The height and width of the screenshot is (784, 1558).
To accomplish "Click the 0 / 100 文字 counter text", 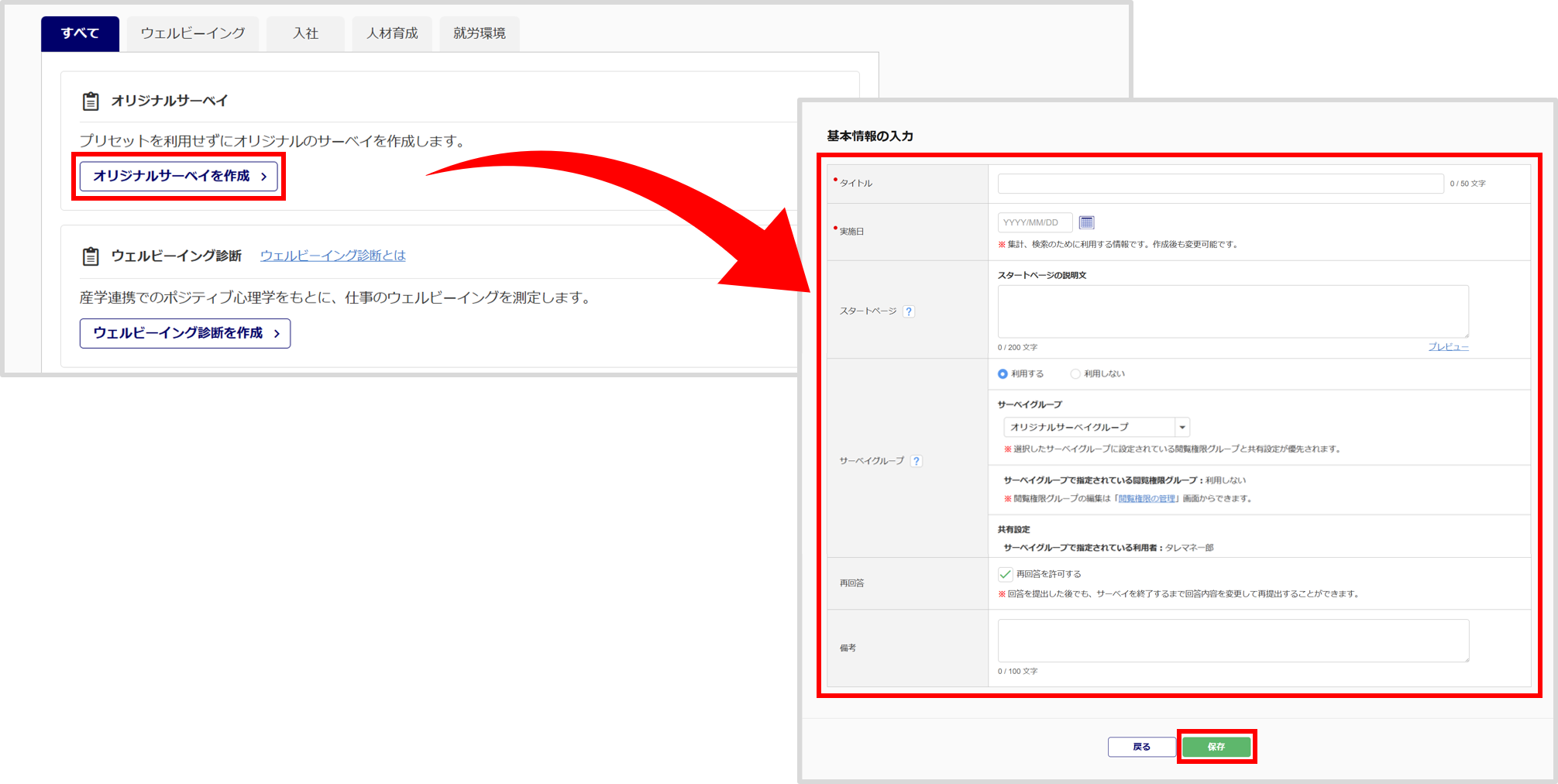I will [x=1017, y=671].
